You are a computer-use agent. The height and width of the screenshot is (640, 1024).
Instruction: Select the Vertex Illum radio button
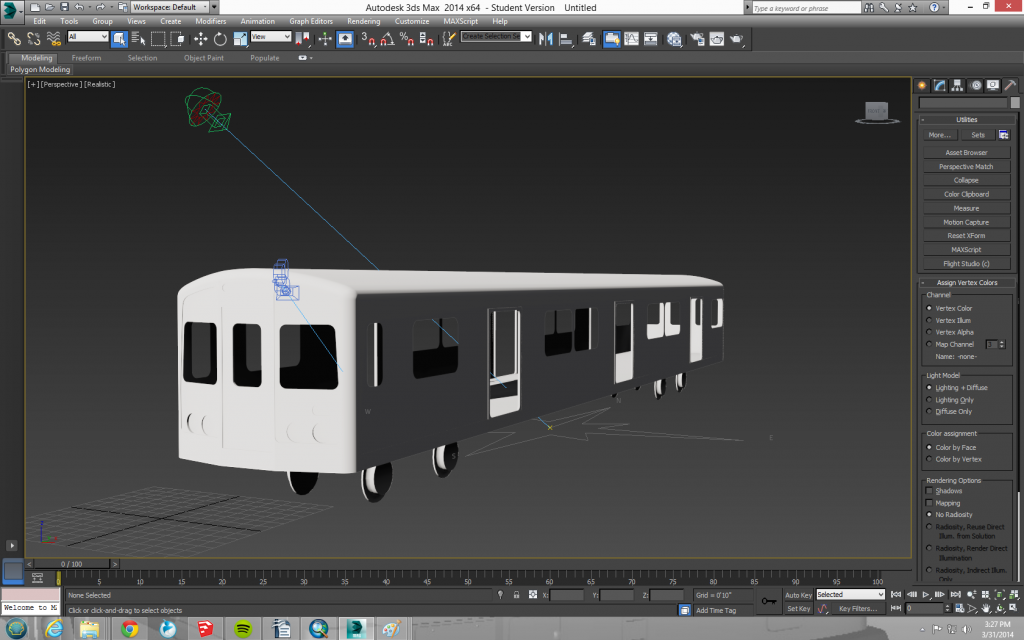(929, 320)
